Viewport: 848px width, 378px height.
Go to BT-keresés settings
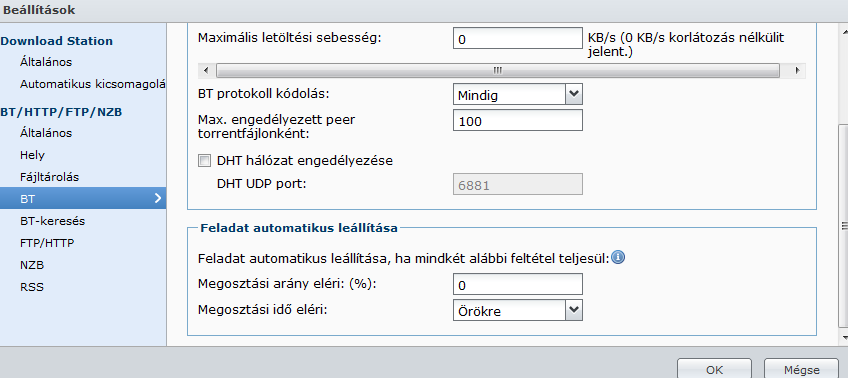point(52,221)
